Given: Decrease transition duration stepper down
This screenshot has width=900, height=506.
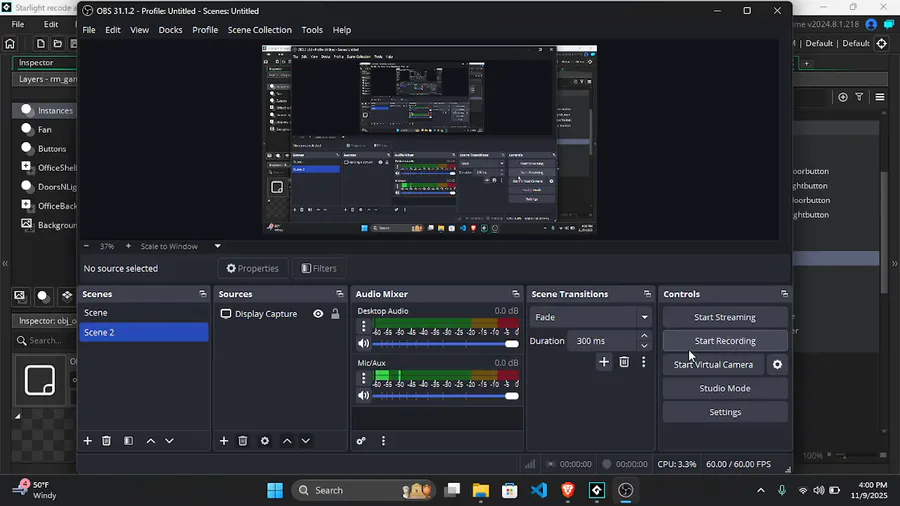Looking at the screenshot, I should click(644, 345).
